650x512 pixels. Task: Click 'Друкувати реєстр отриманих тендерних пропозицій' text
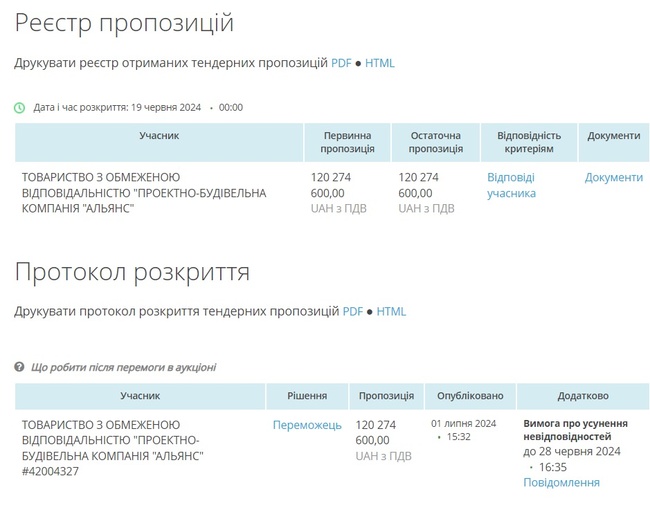click(x=171, y=63)
